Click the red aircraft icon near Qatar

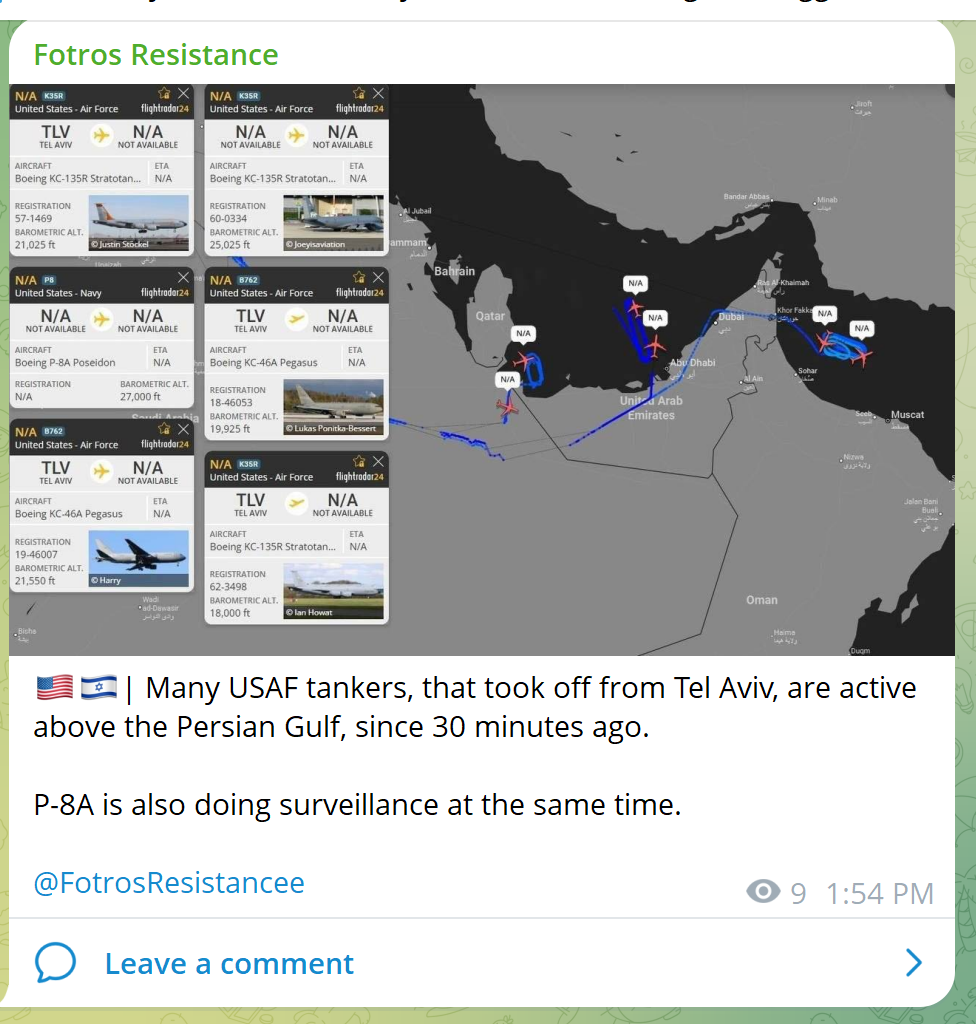523,360
